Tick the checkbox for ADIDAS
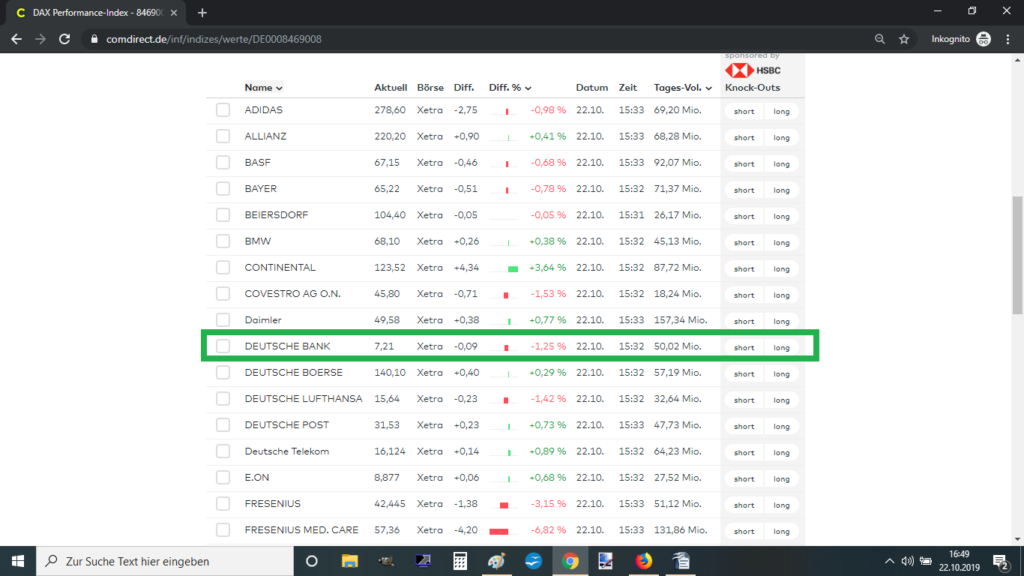The width and height of the screenshot is (1024, 576). tap(223, 110)
